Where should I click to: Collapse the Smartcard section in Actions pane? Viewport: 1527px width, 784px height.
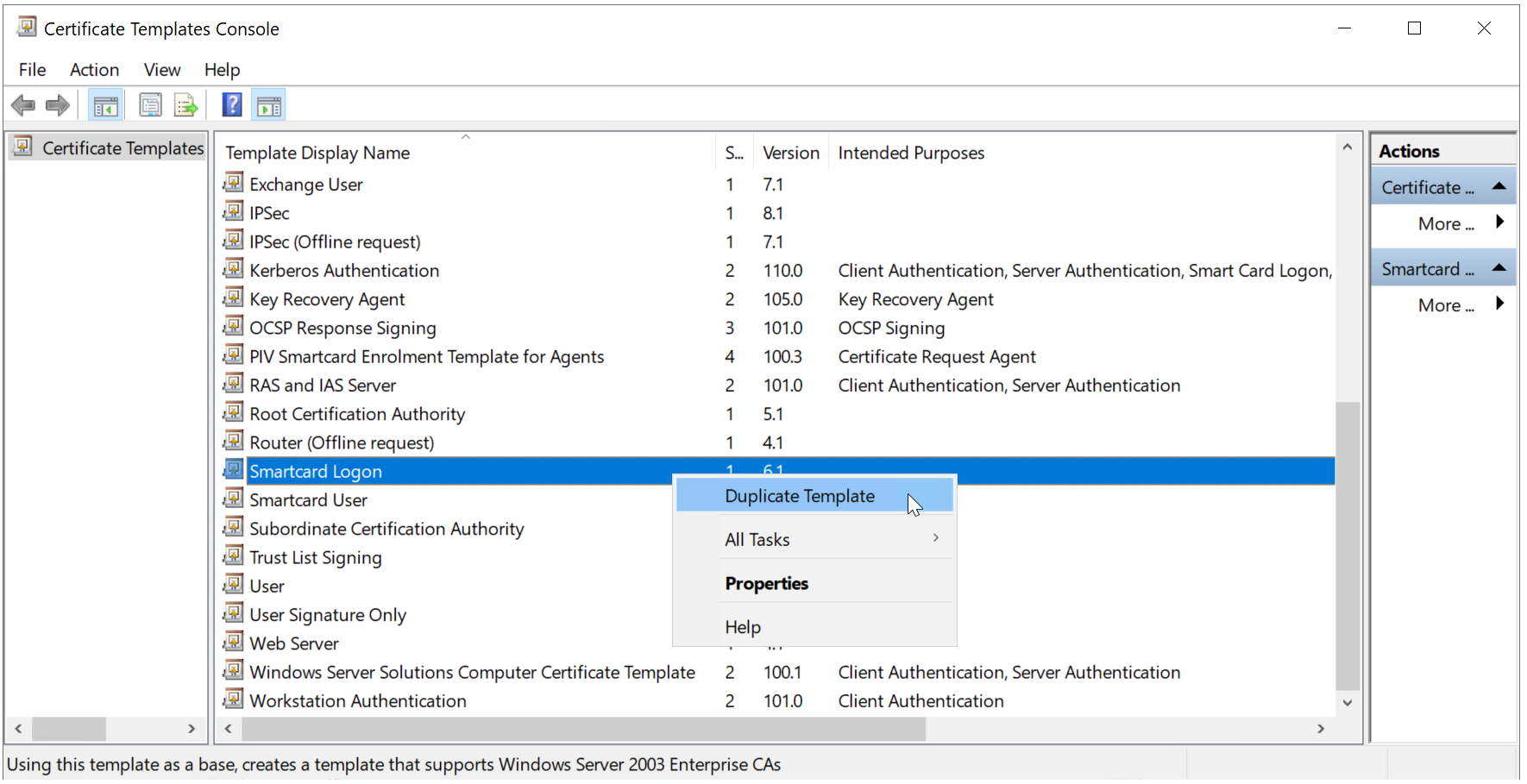click(x=1499, y=268)
